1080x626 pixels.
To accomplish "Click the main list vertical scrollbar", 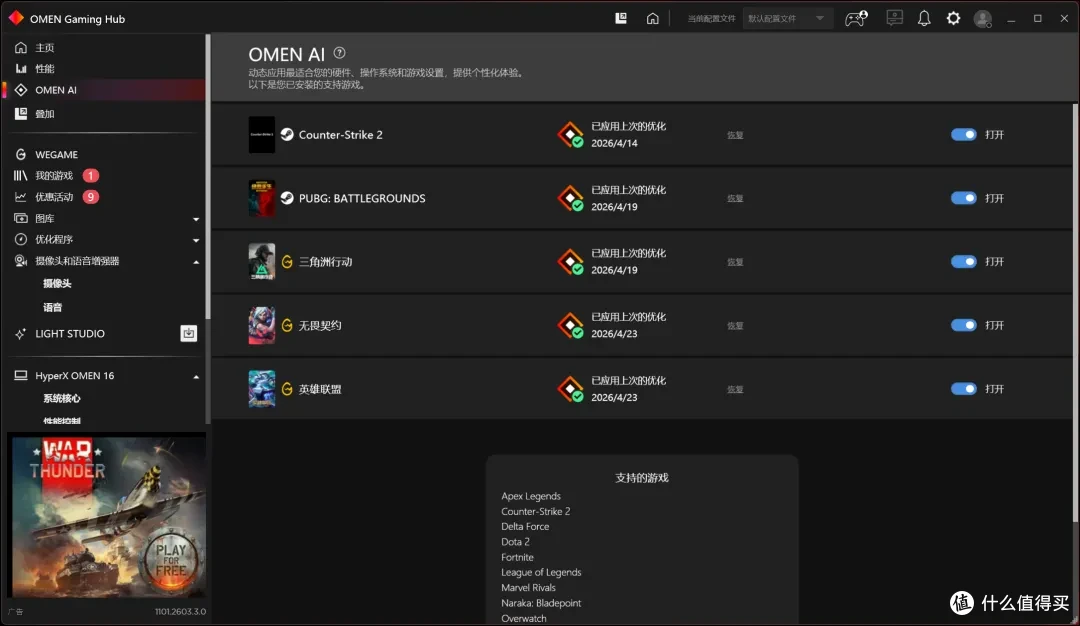I will pos(1075,313).
